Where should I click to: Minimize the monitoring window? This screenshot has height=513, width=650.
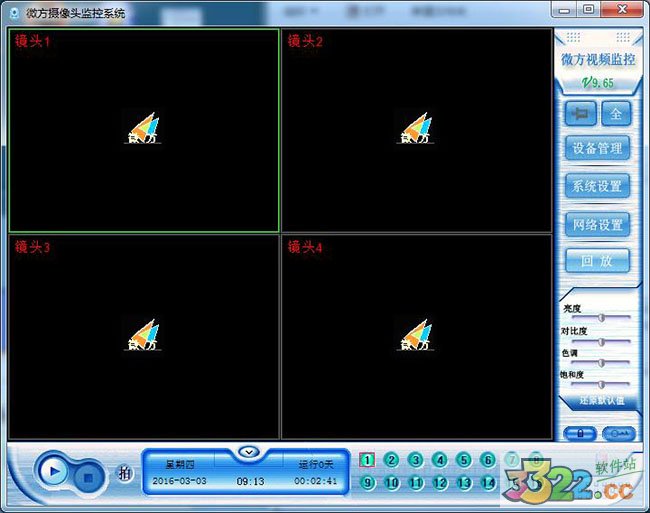point(564,10)
